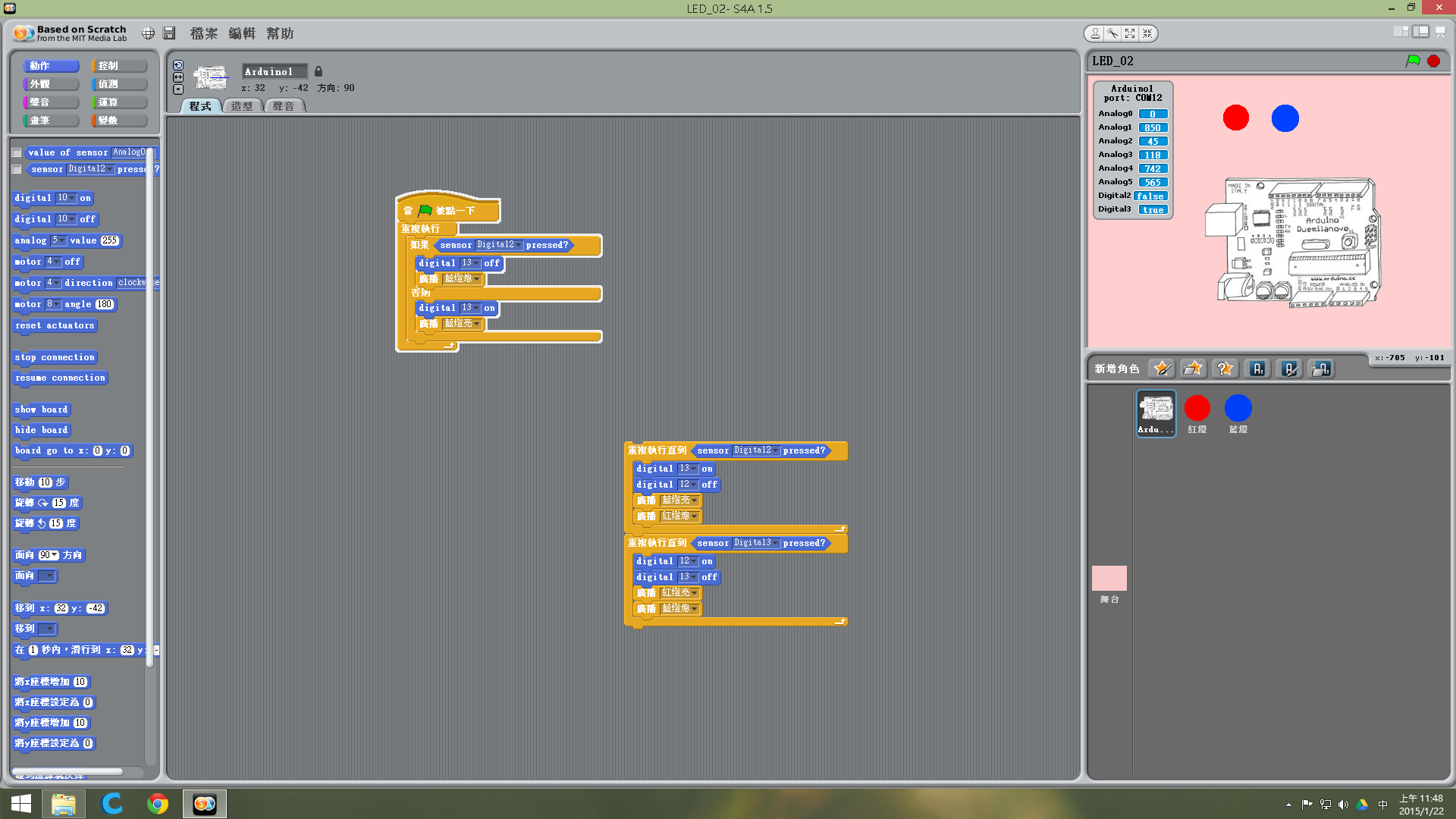Select the scissors delete tool

[x=1112, y=33]
